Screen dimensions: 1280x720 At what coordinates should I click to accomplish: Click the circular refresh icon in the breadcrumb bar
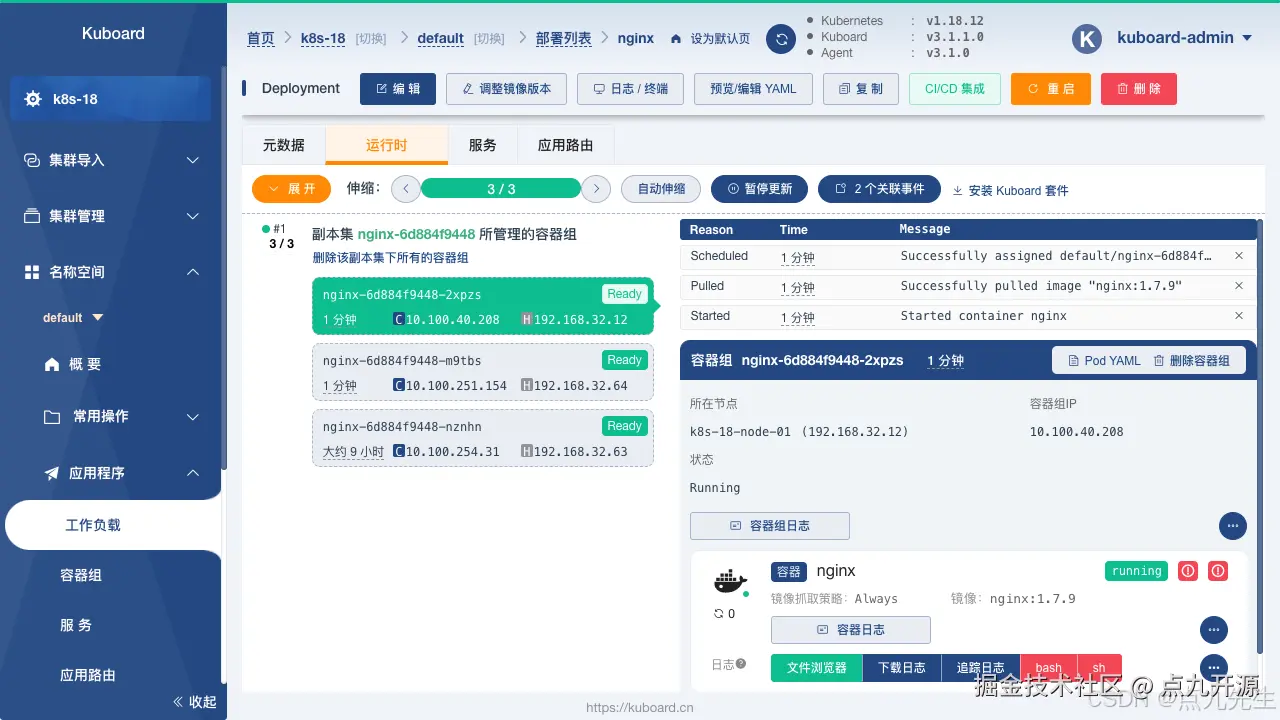pyautogui.click(x=779, y=38)
